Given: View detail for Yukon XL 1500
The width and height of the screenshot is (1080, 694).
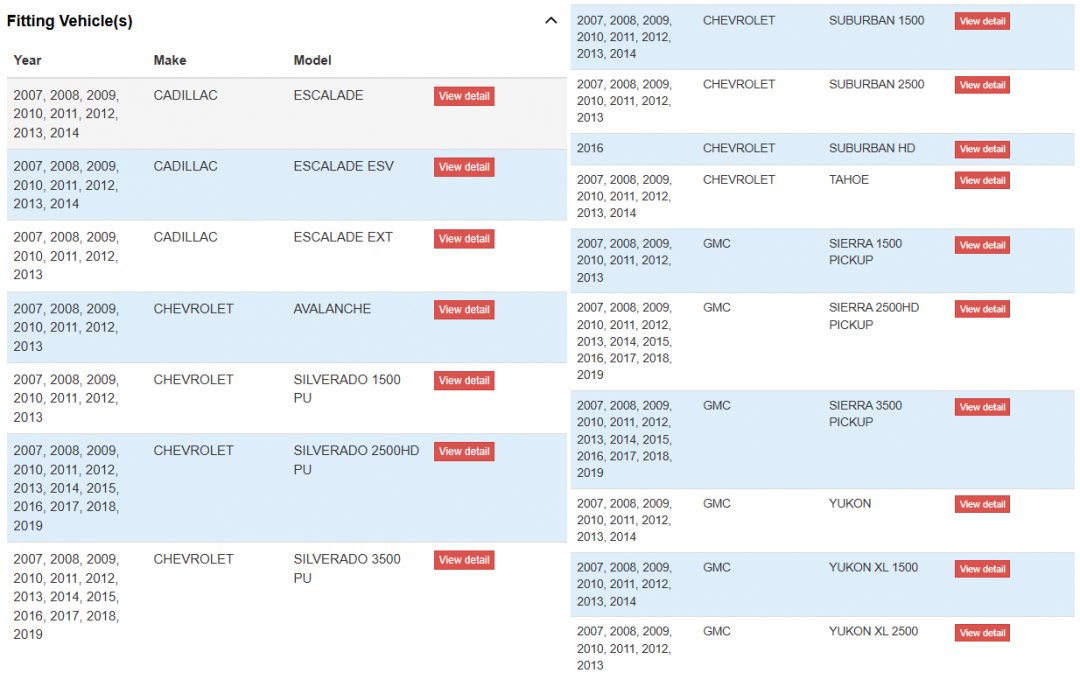Looking at the screenshot, I should click(x=982, y=569).
